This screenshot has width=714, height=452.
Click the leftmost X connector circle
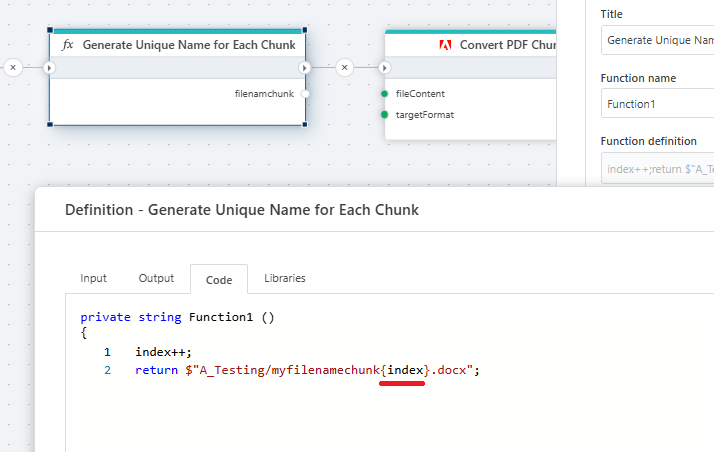click(x=13, y=67)
